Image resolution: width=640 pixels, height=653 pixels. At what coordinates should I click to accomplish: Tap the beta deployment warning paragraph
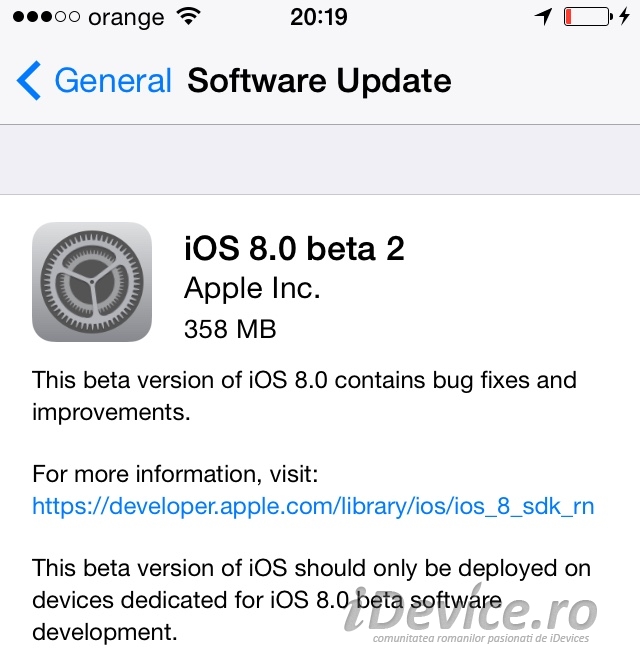311,600
